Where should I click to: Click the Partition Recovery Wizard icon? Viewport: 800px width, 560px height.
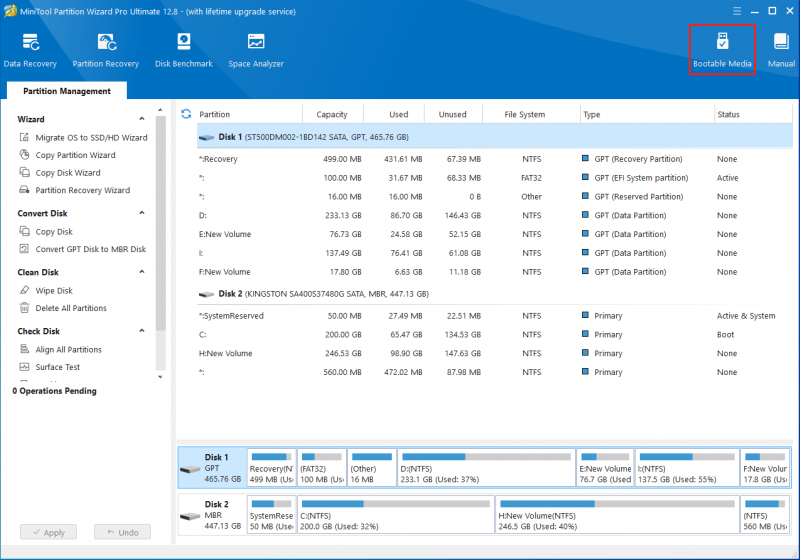(x=24, y=190)
